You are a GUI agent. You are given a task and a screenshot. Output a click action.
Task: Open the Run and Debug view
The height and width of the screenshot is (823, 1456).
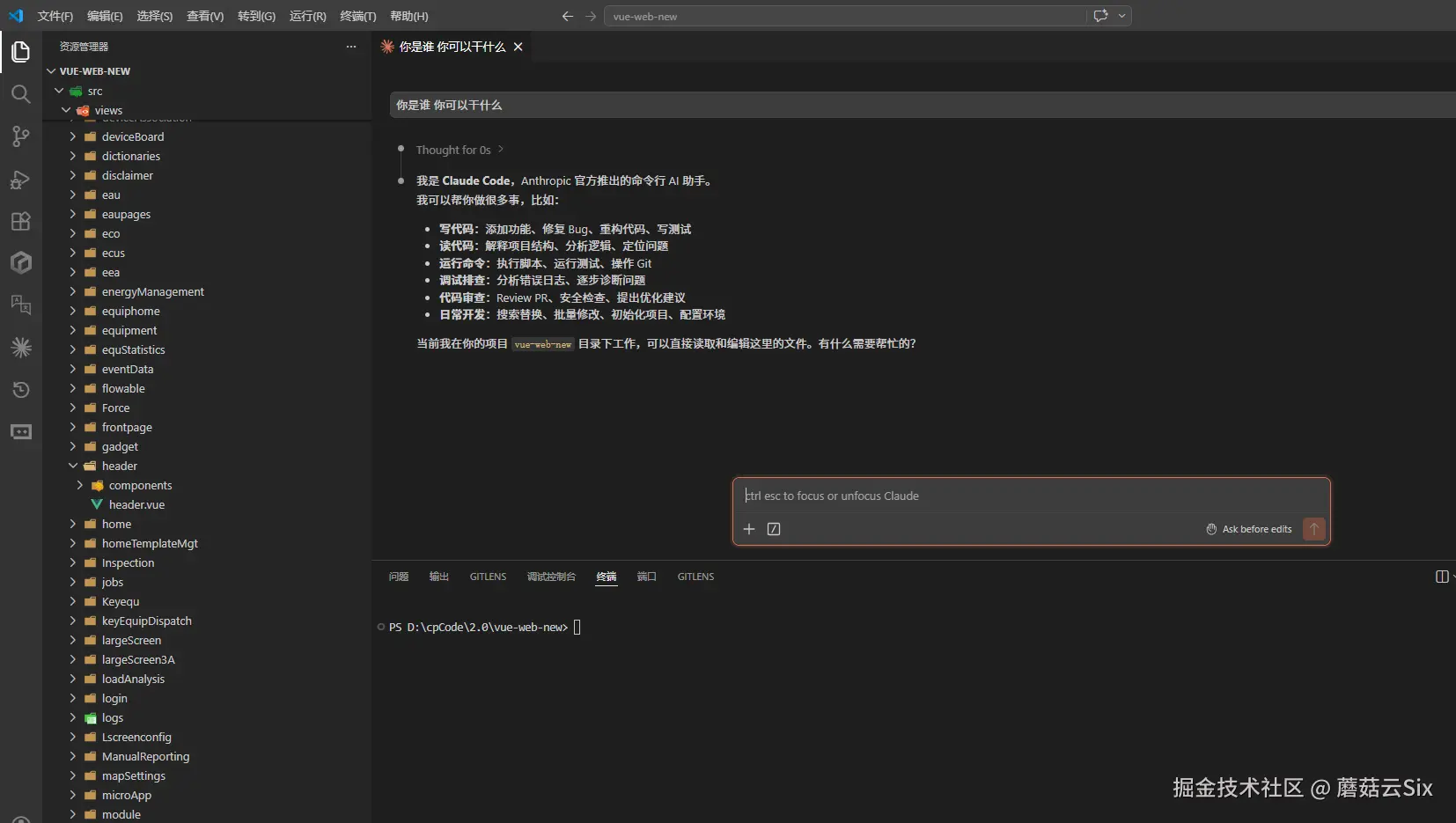click(x=21, y=179)
